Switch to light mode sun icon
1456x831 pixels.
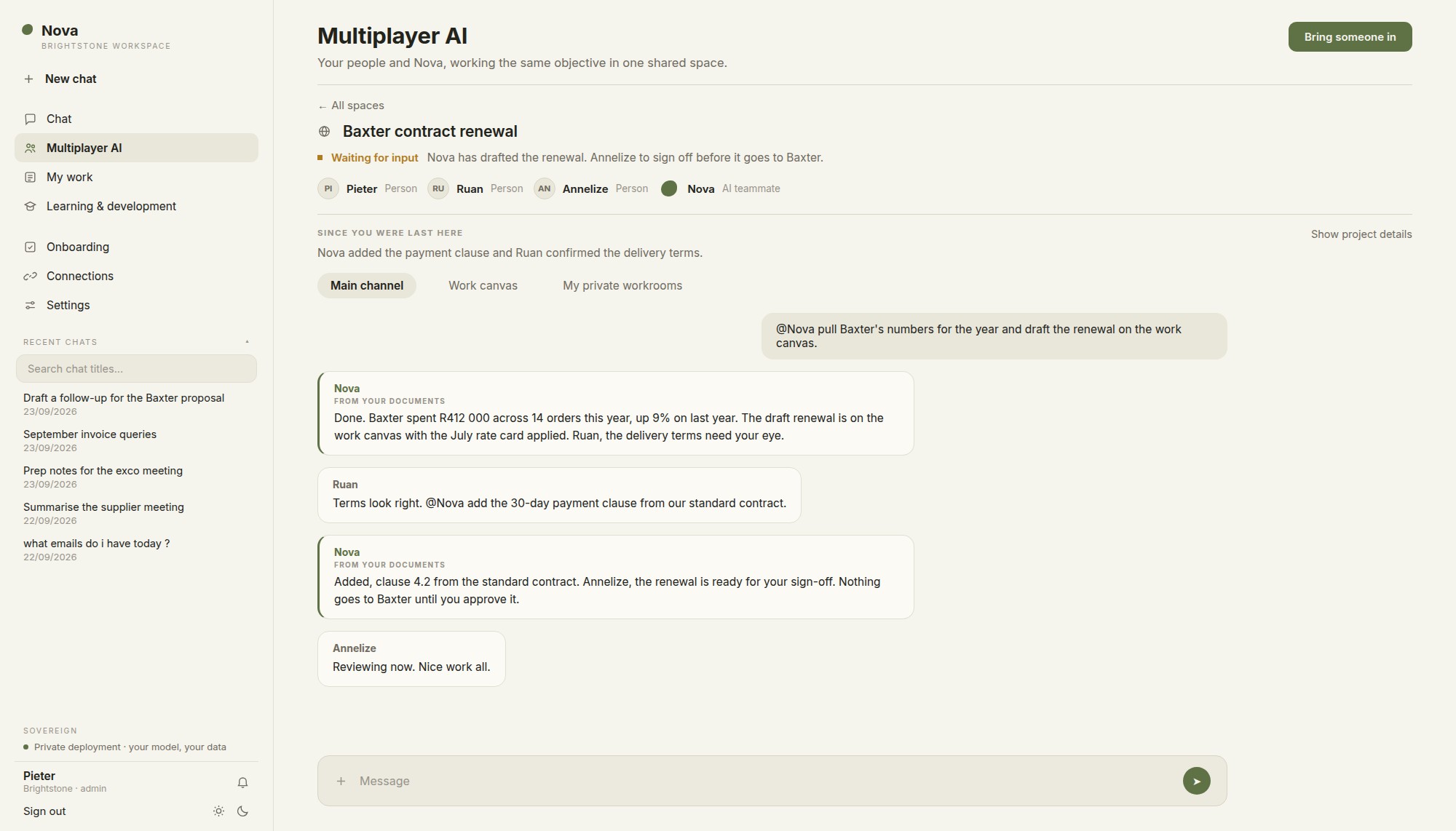coord(218,811)
